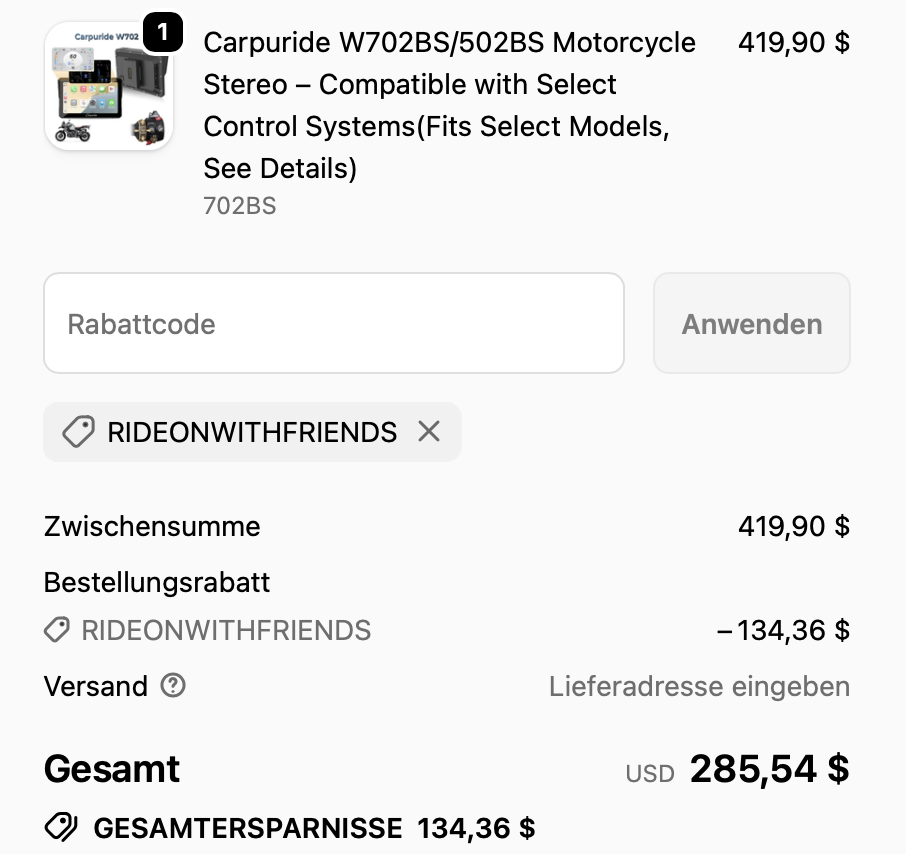This screenshot has height=854, width=906.
Task: Click the Carpuride W702BS/502BS Motorcycle Stereo title
Action: [x=449, y=105]
